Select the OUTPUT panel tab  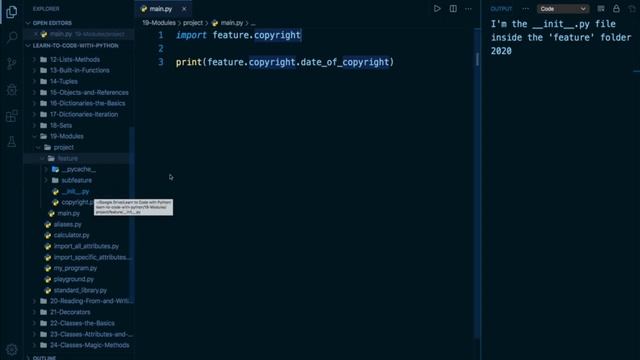click(501, 9)
